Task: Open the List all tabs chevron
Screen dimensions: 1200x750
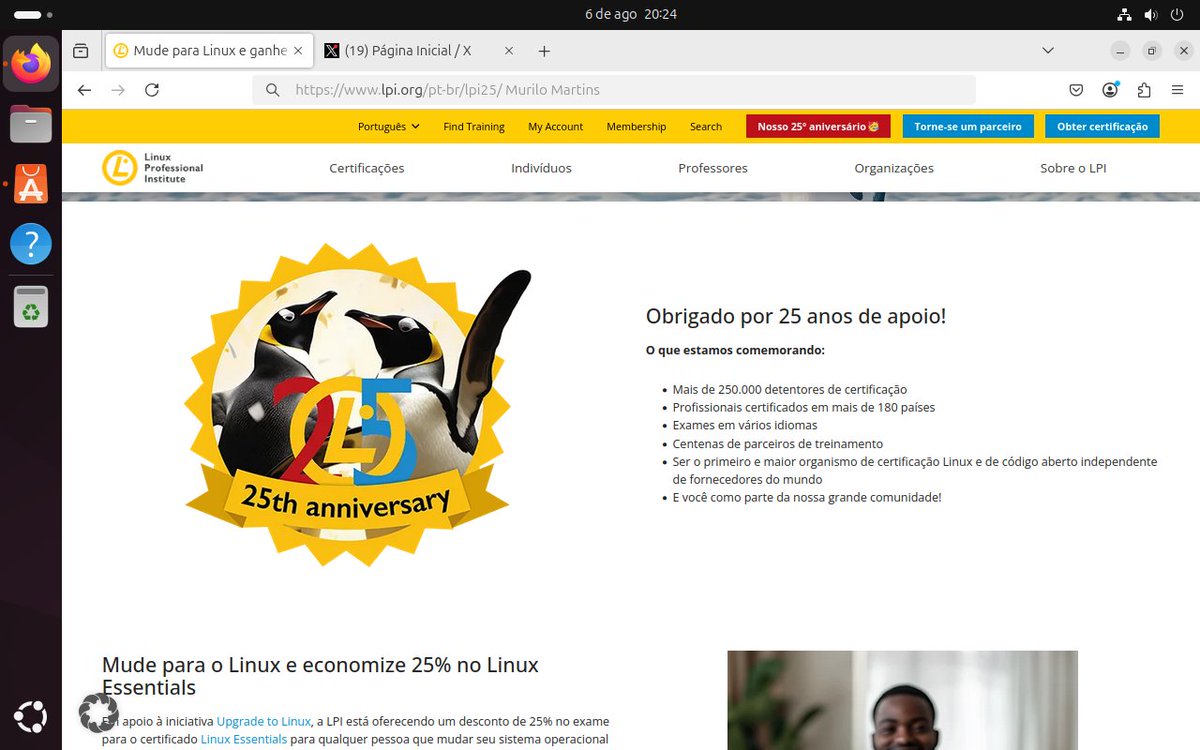Action: pos(1048,51)
